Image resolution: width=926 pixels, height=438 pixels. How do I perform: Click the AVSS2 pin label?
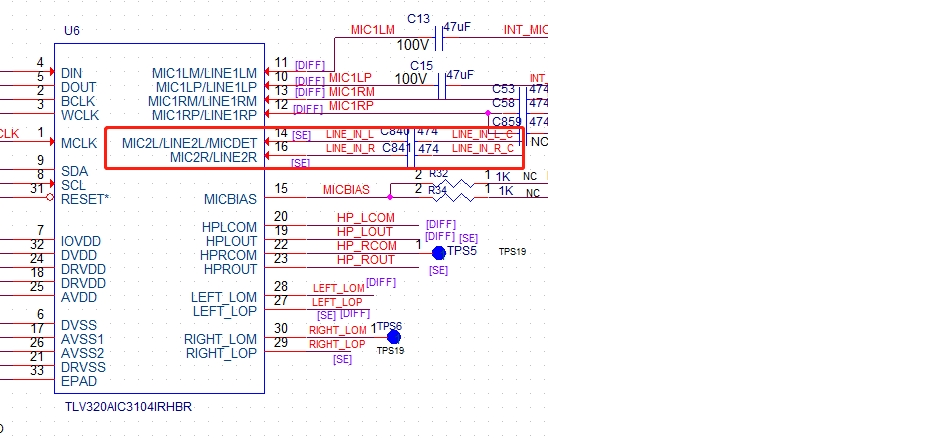(x=82, y=354)
